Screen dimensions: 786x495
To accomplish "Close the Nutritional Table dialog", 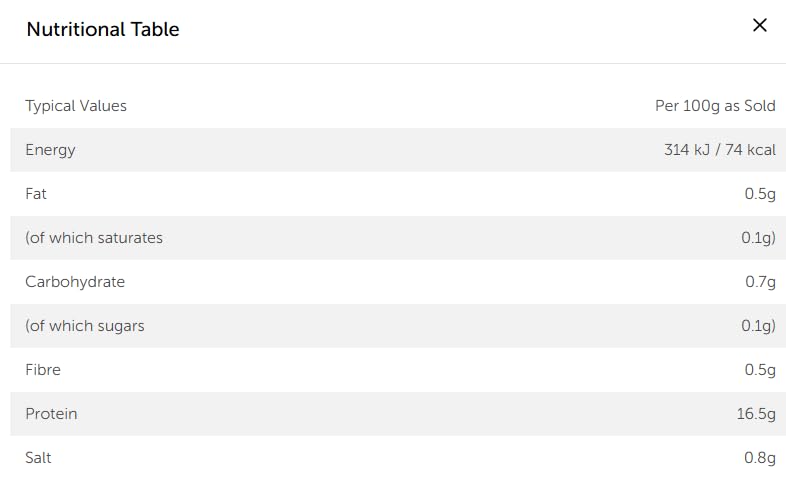I will pos(759,26).
